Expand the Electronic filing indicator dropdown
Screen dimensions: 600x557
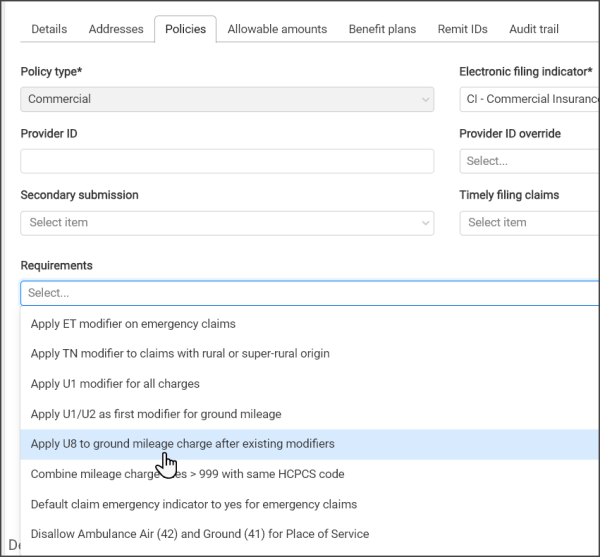click(529, 99)
